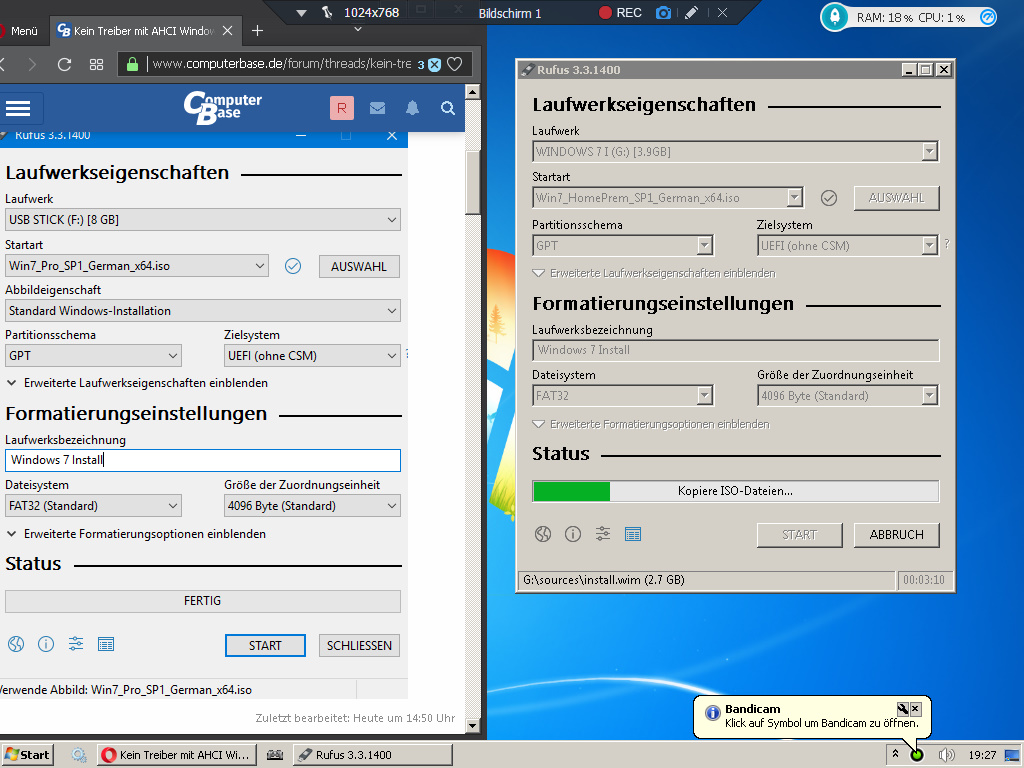Click ABBRUCH to cancel in desktop Rufus
This screenshot has height=768, width=1024.
(897, 535)
